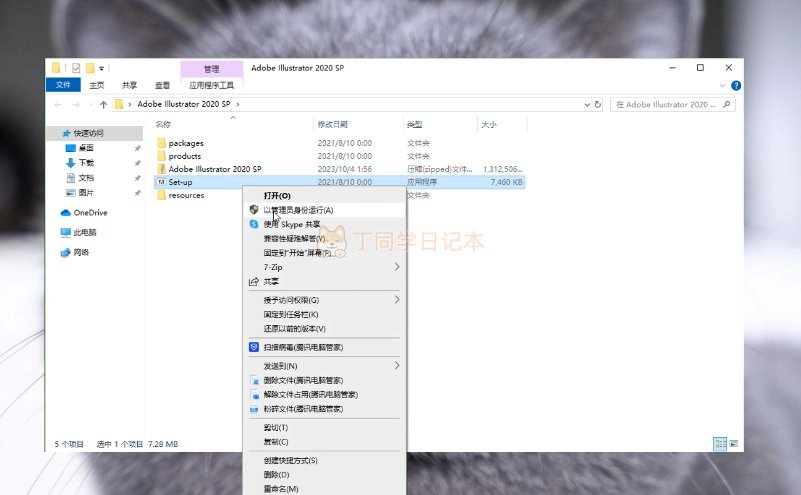Click icon beside 解除文件占用 entry

[254, 395]
